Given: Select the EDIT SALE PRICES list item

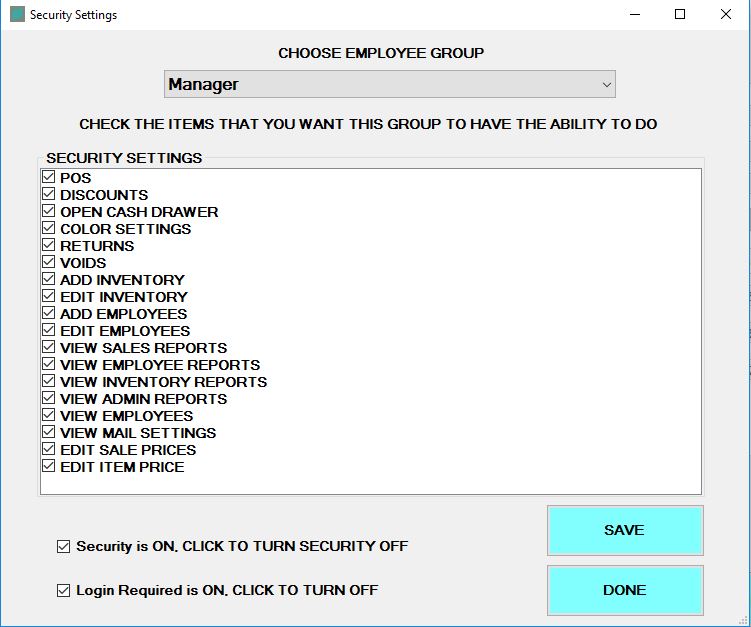Looking at the screenshot, I should [128, 450].
